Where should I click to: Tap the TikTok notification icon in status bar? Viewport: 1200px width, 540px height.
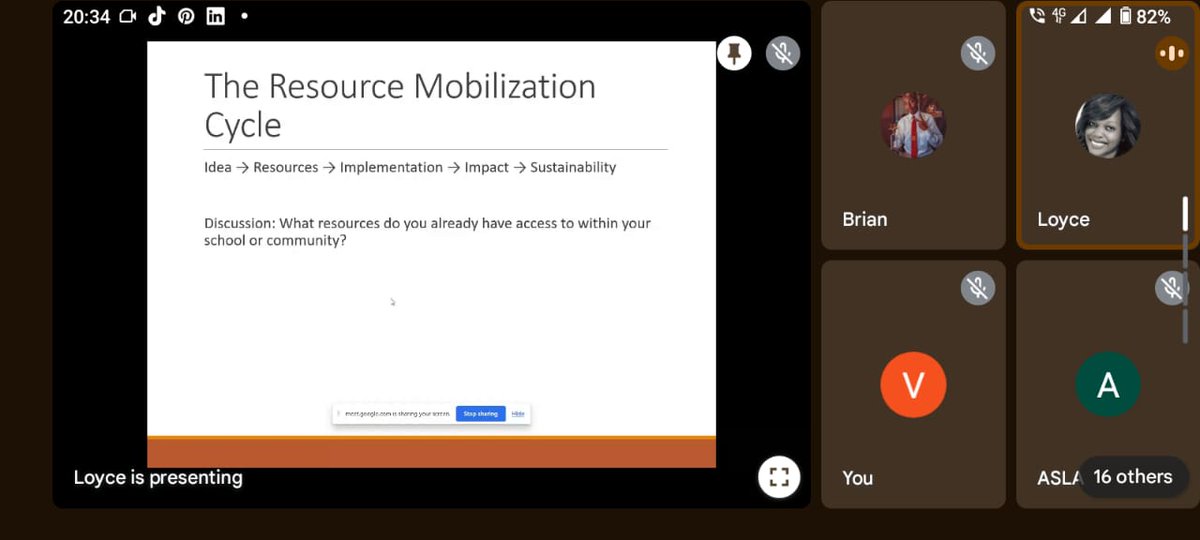156,16
